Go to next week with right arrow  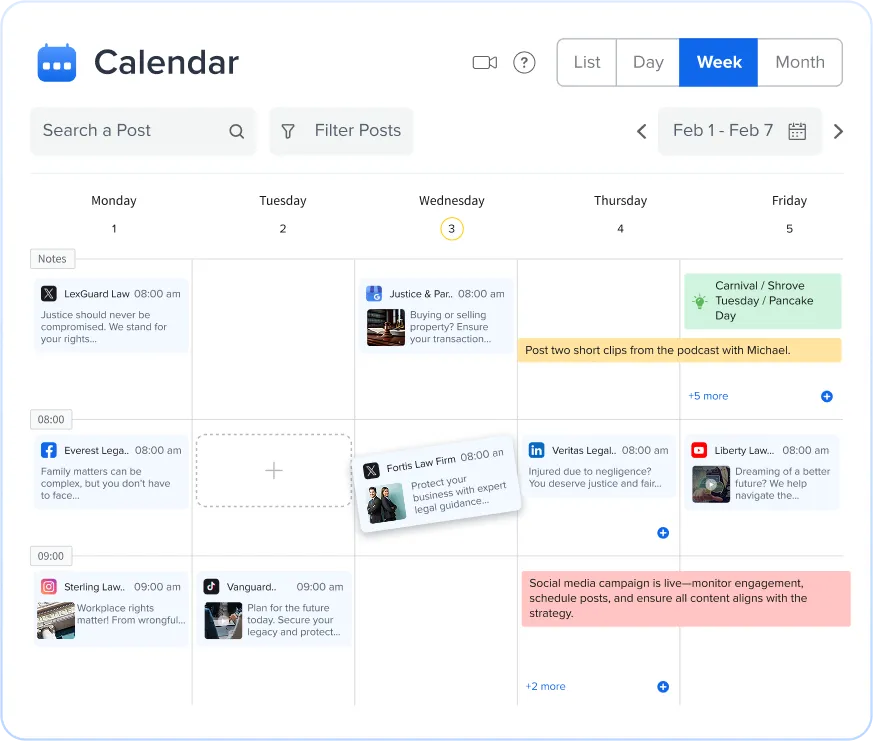[838, 131]
